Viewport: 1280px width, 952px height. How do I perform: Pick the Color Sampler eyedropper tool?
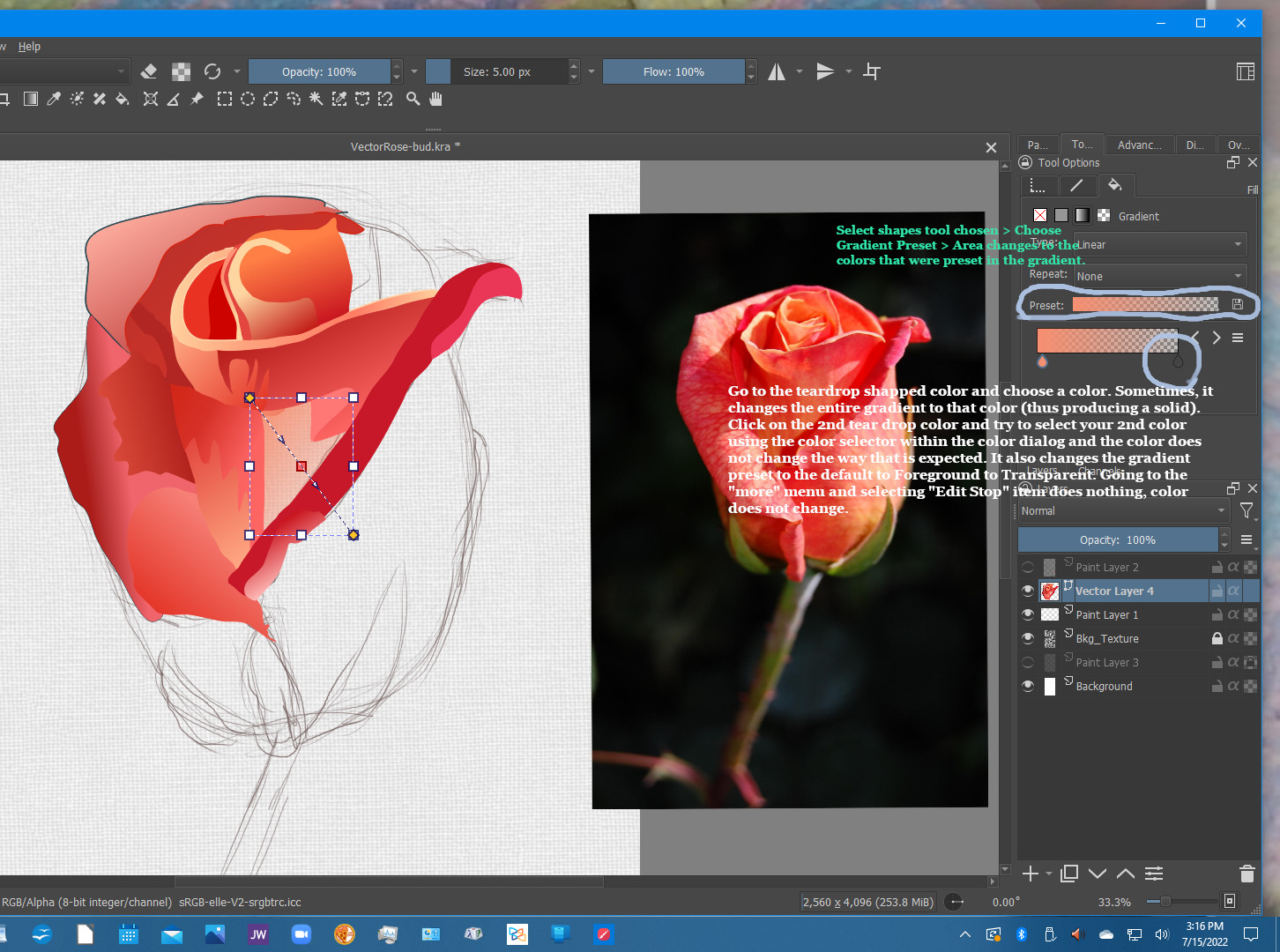(x=54, y=99)
